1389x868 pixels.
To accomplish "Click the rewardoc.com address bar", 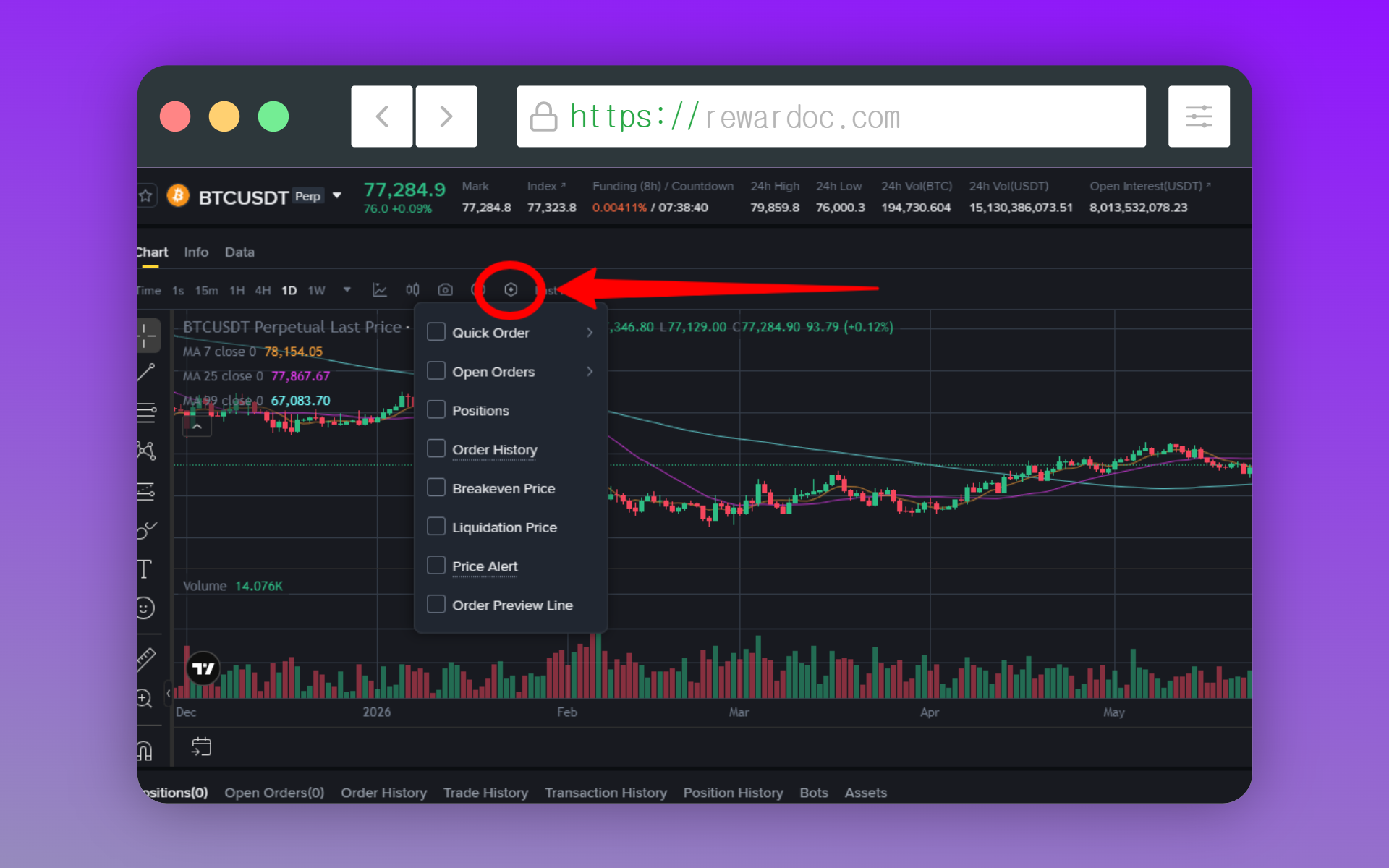I will click(x=831, y=116).
